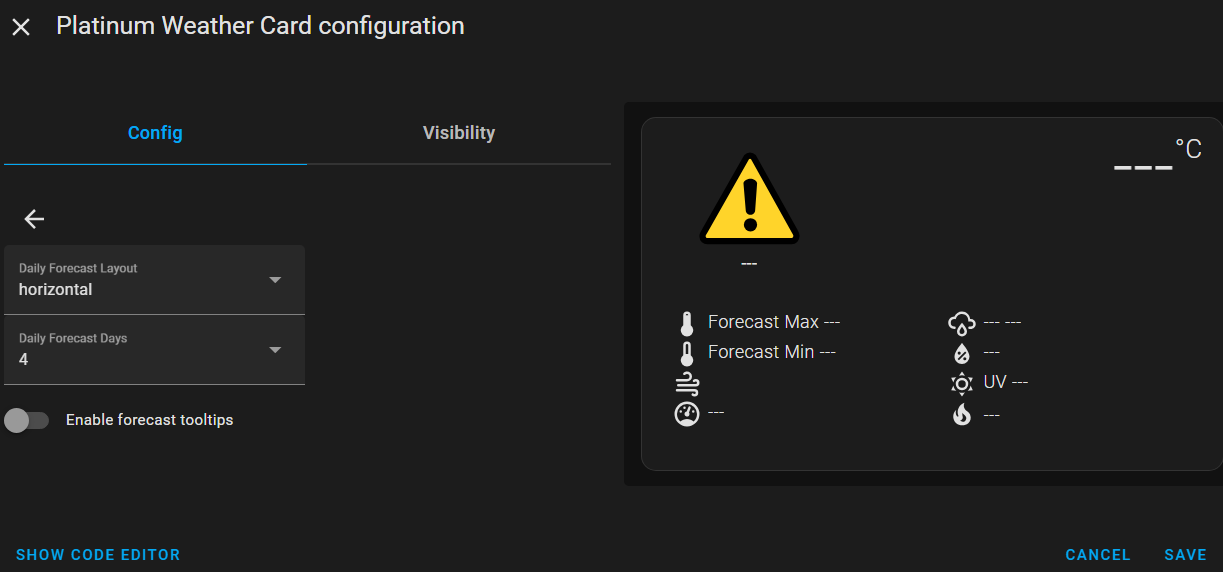Click the UV sun icon

(x=961, y=383)
